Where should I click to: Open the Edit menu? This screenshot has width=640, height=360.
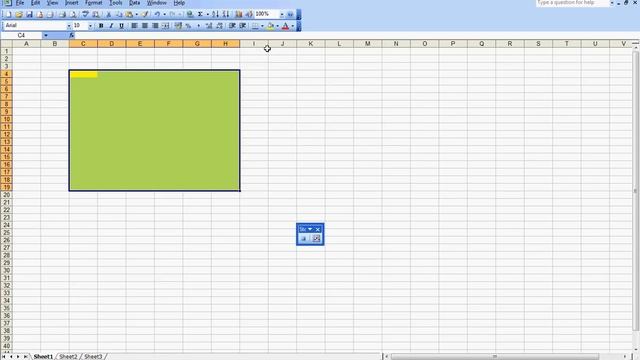[36, 3]
